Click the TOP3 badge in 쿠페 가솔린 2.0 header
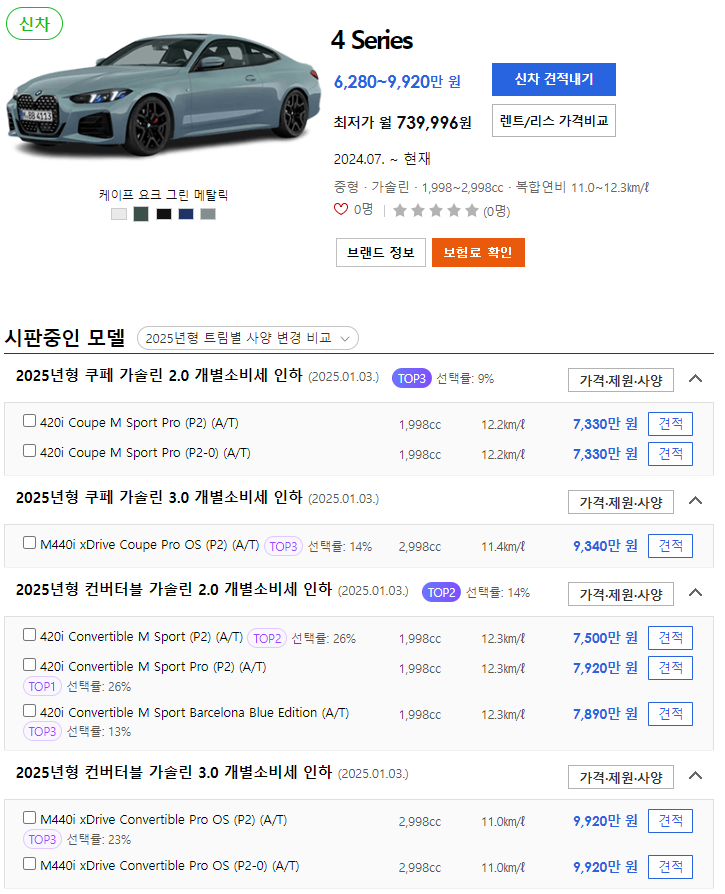Screen dimensions: 725x894 412,379
